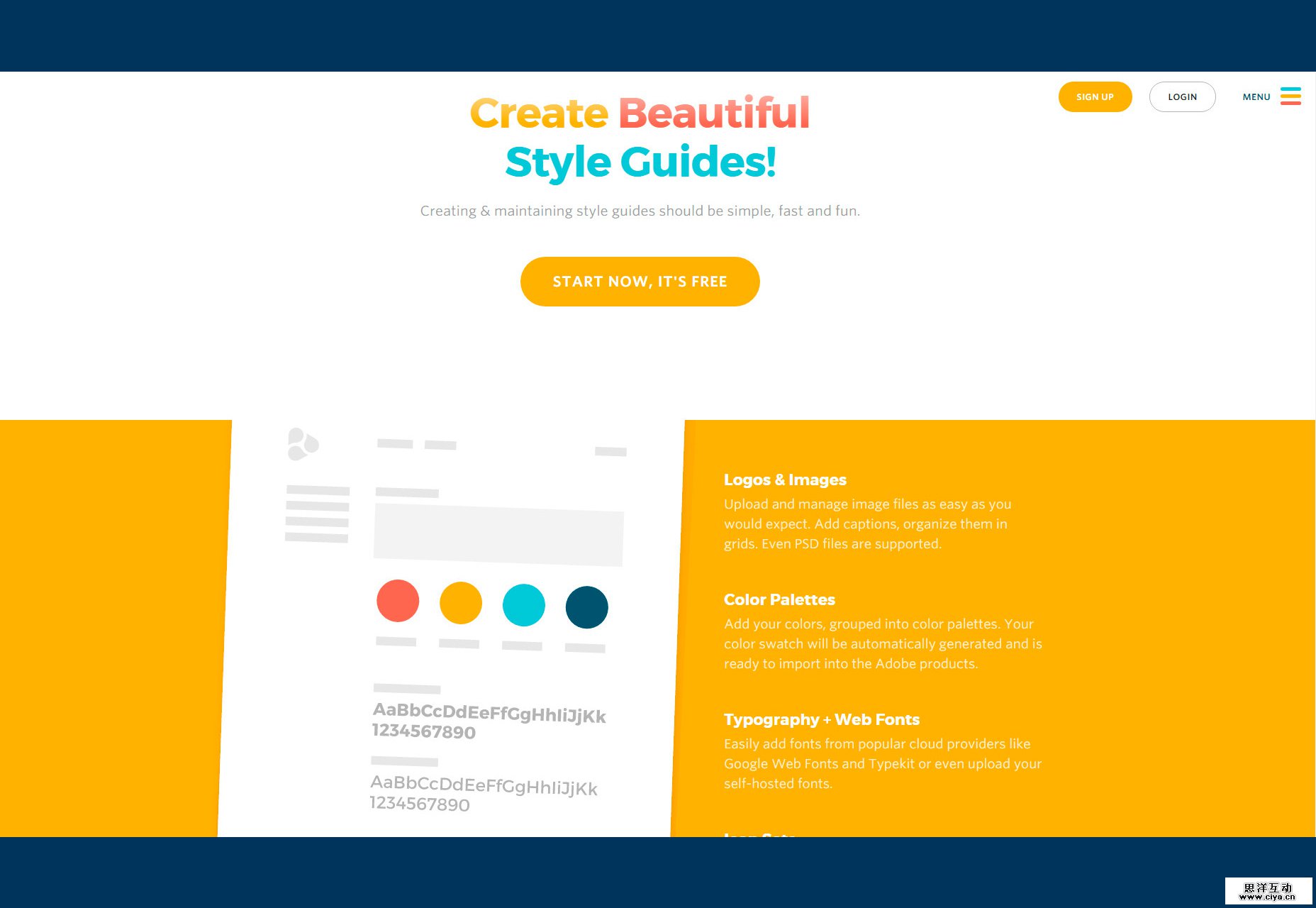Select the teal color swatch
The image size is (1316, 908).
pyautogui.click(x=523, y=605)
